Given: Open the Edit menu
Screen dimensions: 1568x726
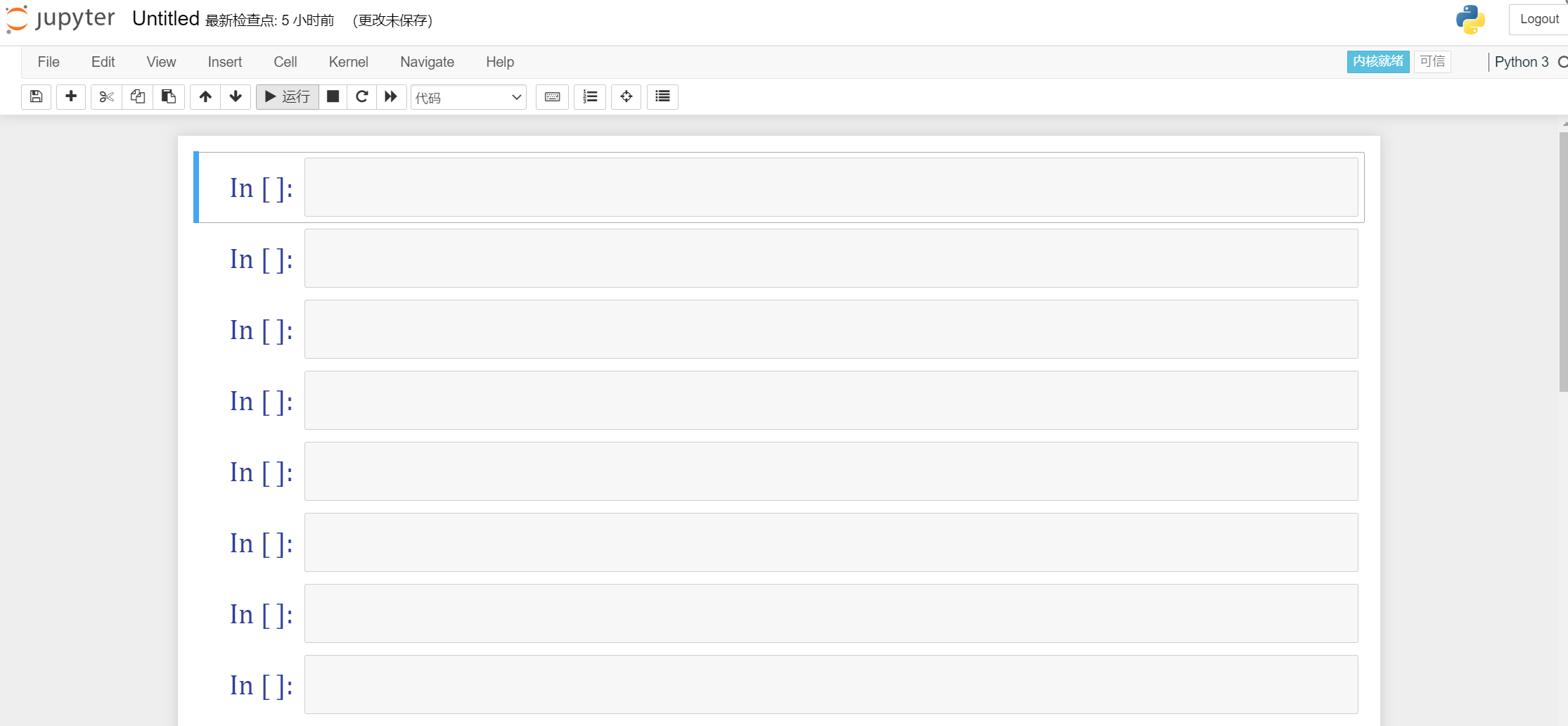Looking at the screenshot, I should click(103, 62).
